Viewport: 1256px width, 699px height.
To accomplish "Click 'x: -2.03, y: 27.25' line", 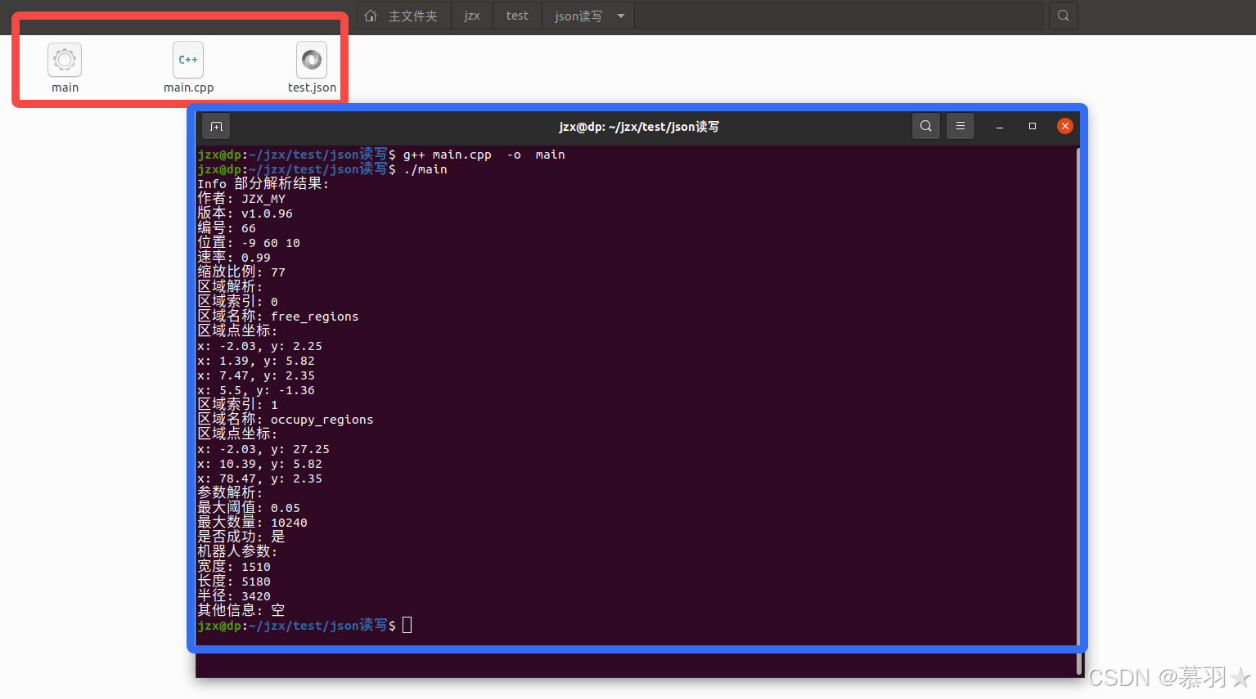I will tap(263, 449).
